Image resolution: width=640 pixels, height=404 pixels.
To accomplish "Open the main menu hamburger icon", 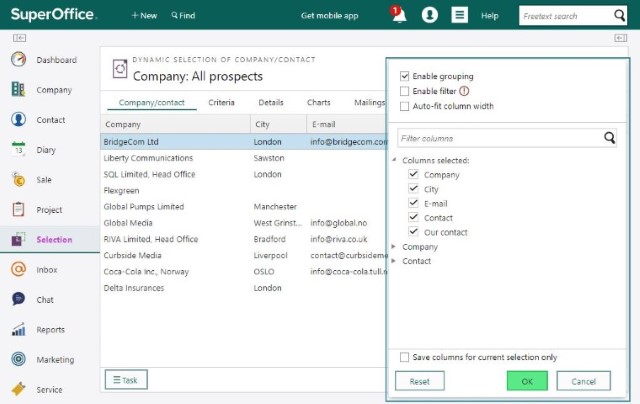I will point(459,15).
